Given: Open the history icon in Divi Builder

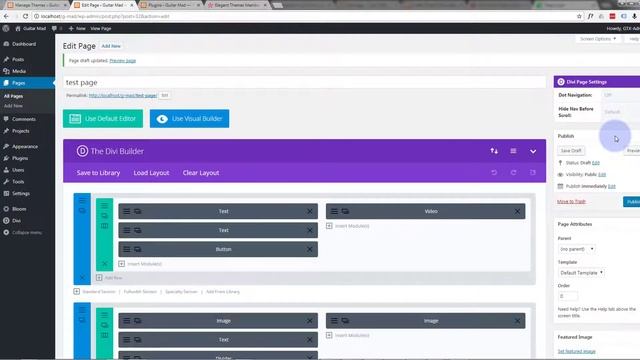Looking at the screenshot, I should (533, 173).
